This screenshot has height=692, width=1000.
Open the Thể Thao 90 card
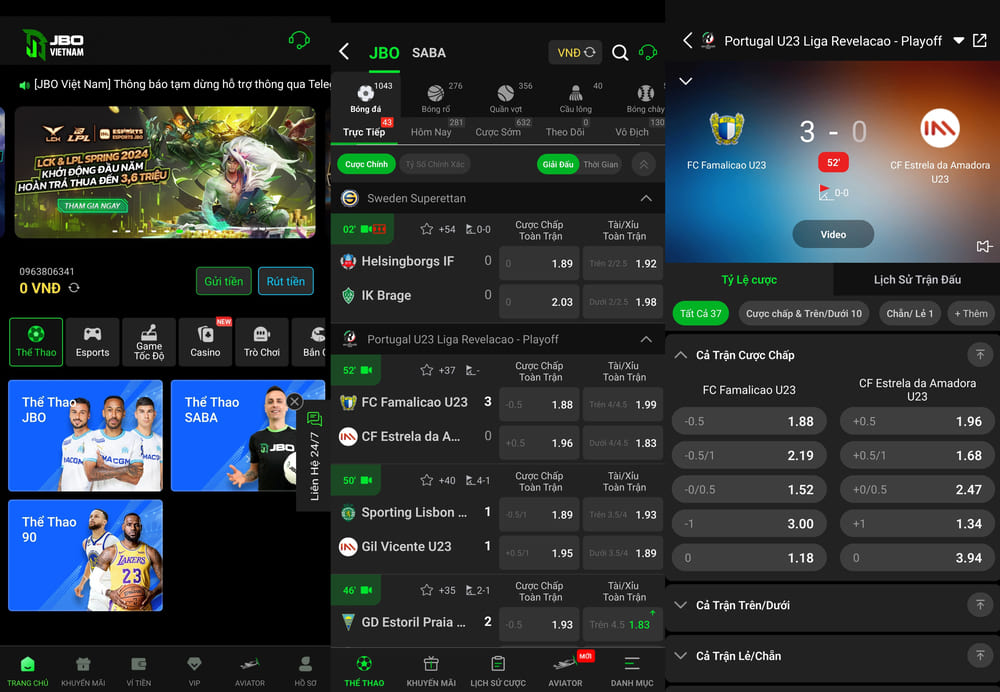pyautogui.click(x=85, y=556)
